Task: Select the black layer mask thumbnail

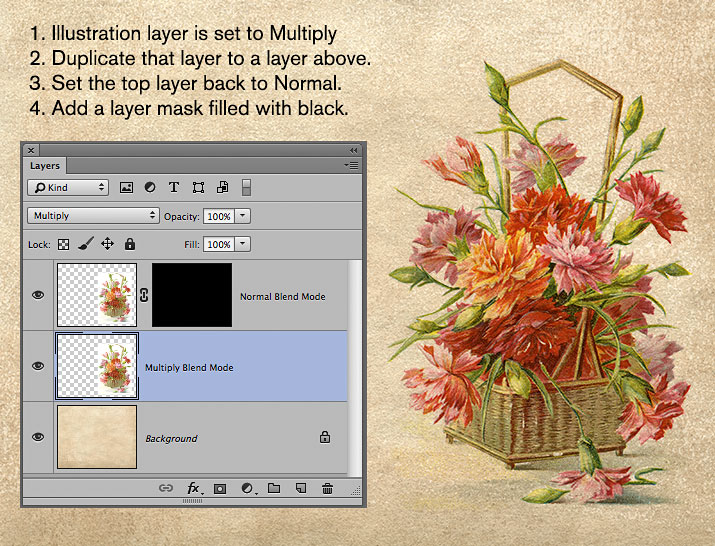Action: [x=192, y=295]
